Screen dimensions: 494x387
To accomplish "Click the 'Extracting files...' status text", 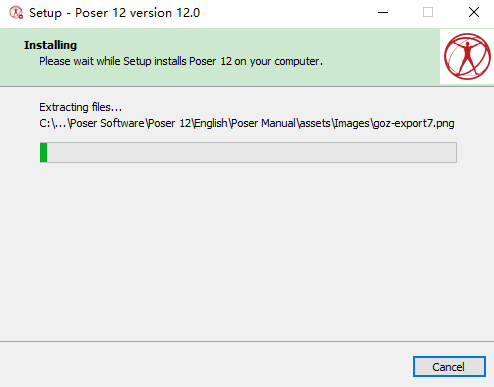I will [x=80, y=107].
